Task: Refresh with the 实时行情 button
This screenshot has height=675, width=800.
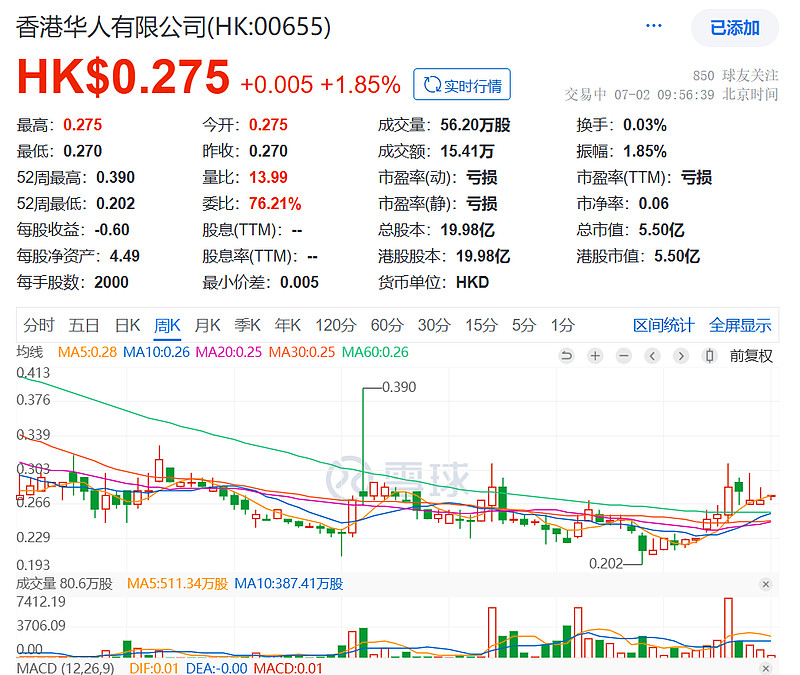Action: point(462,85)
